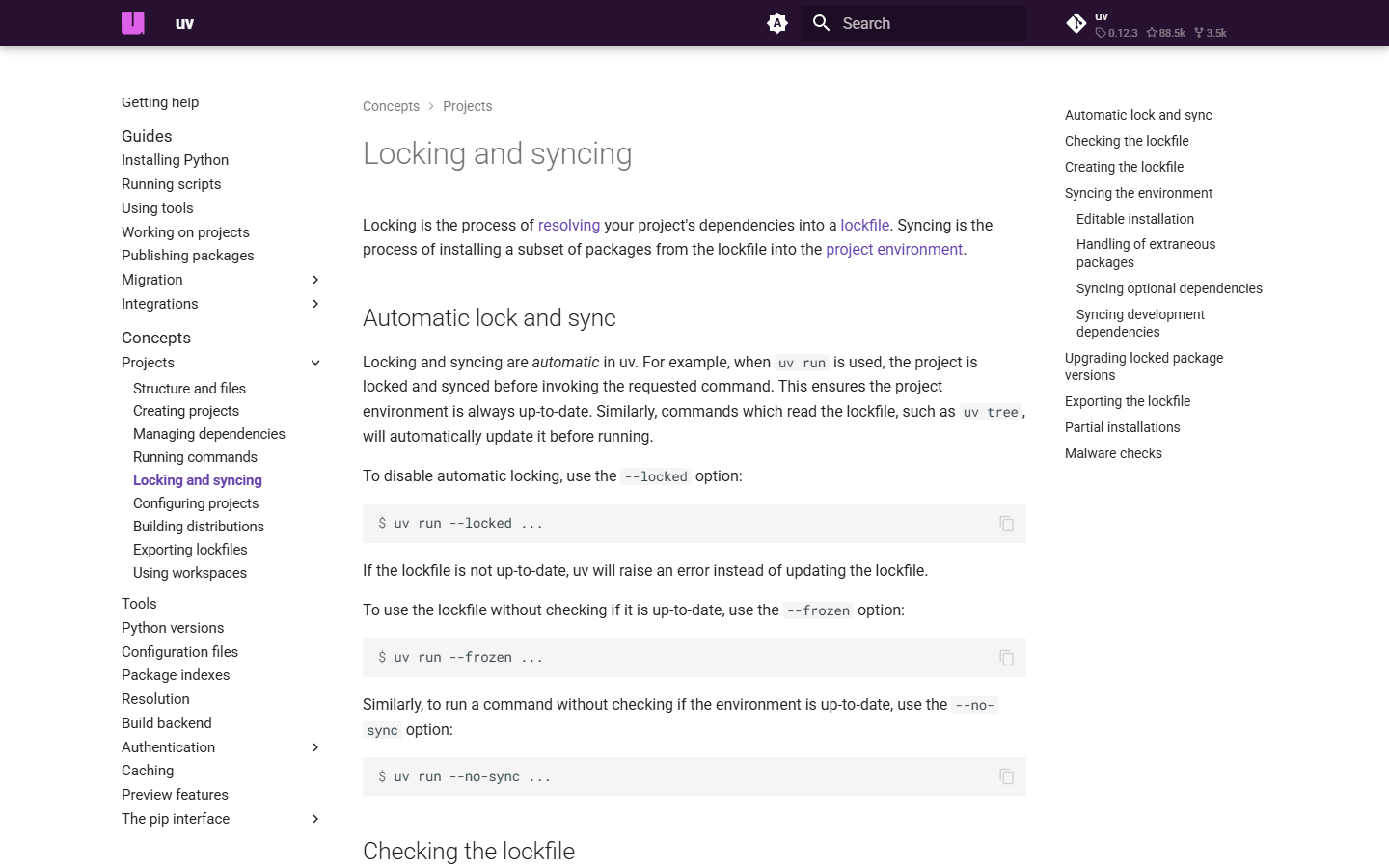
Task: Open Configuring projects page
Action: (x=196, y=503)
